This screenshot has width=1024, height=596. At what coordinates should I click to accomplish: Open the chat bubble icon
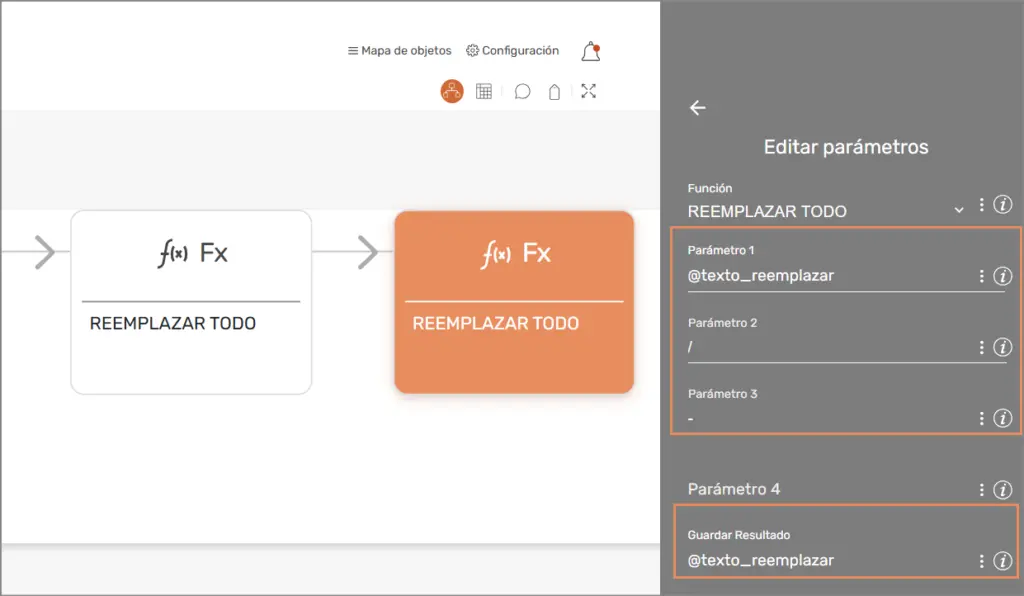(x=522, y=92)
